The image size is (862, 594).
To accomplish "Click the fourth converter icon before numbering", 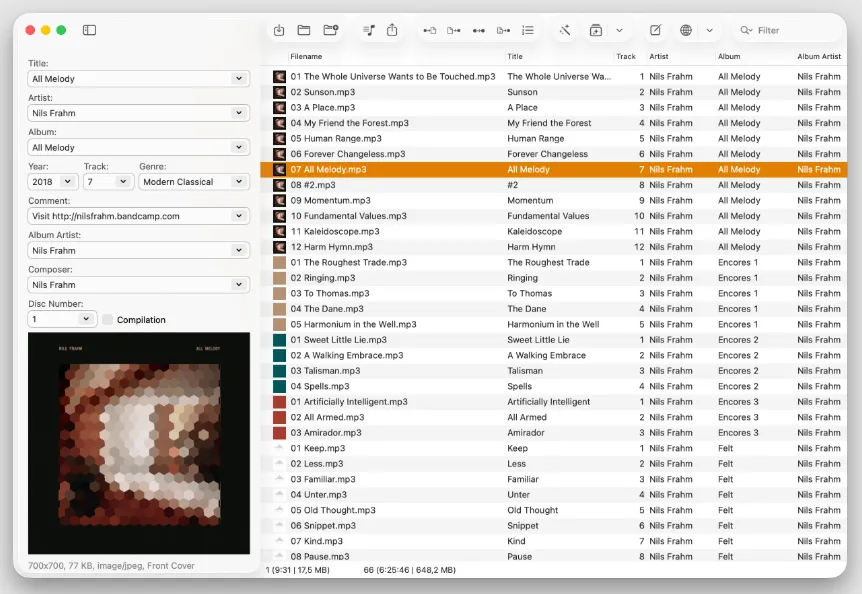I will click(504, 31).
